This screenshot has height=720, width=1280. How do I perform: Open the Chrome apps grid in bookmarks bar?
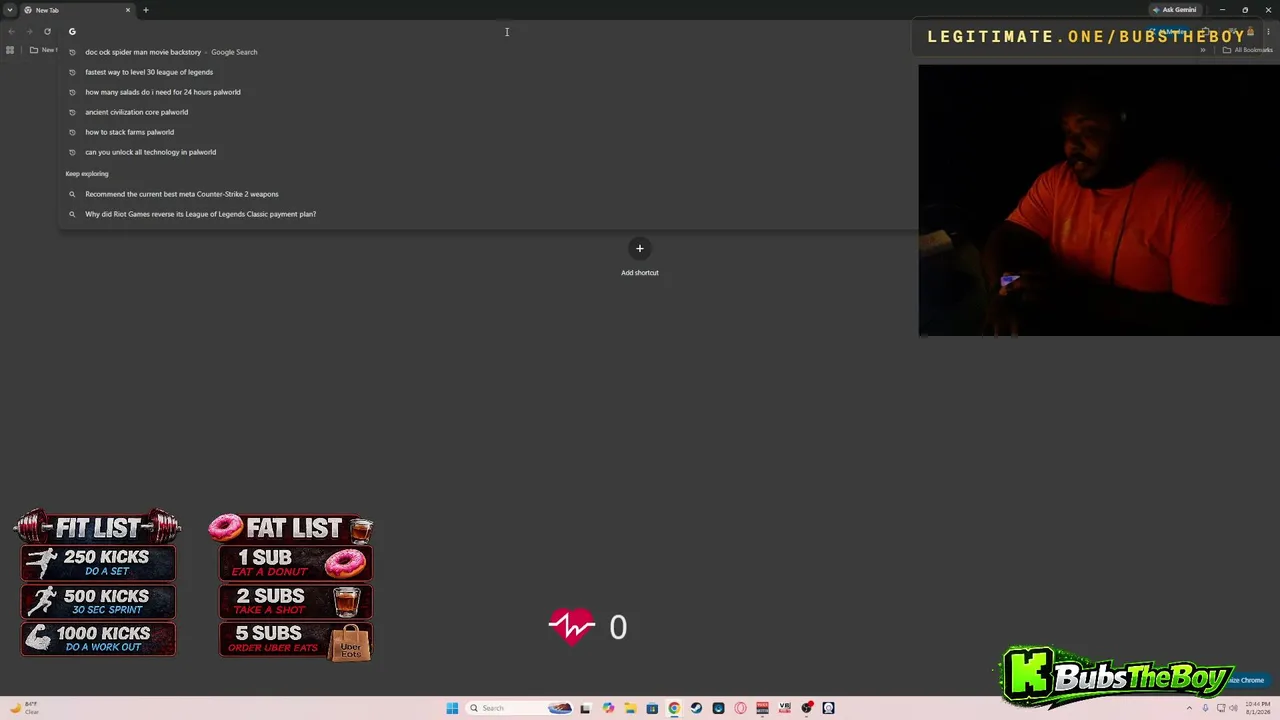10,50
